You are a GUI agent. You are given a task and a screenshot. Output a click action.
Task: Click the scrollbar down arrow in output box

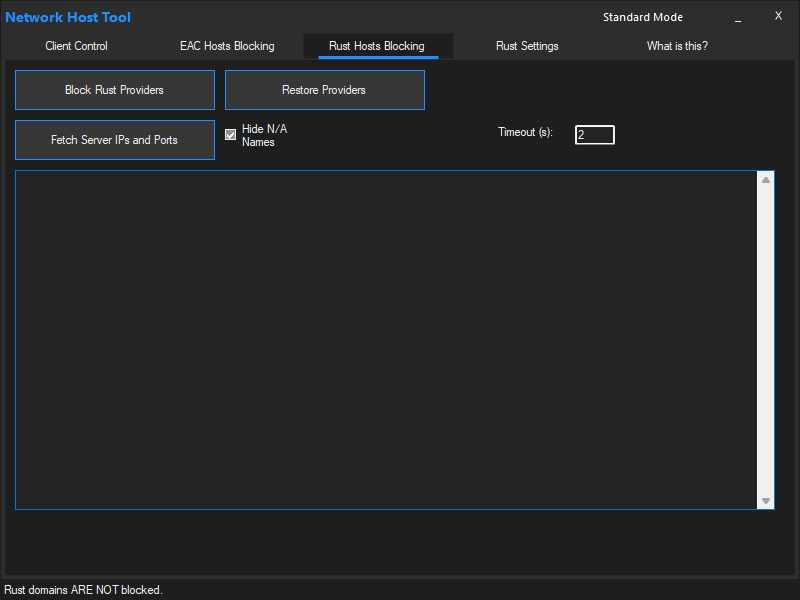[x=766, y=501]
